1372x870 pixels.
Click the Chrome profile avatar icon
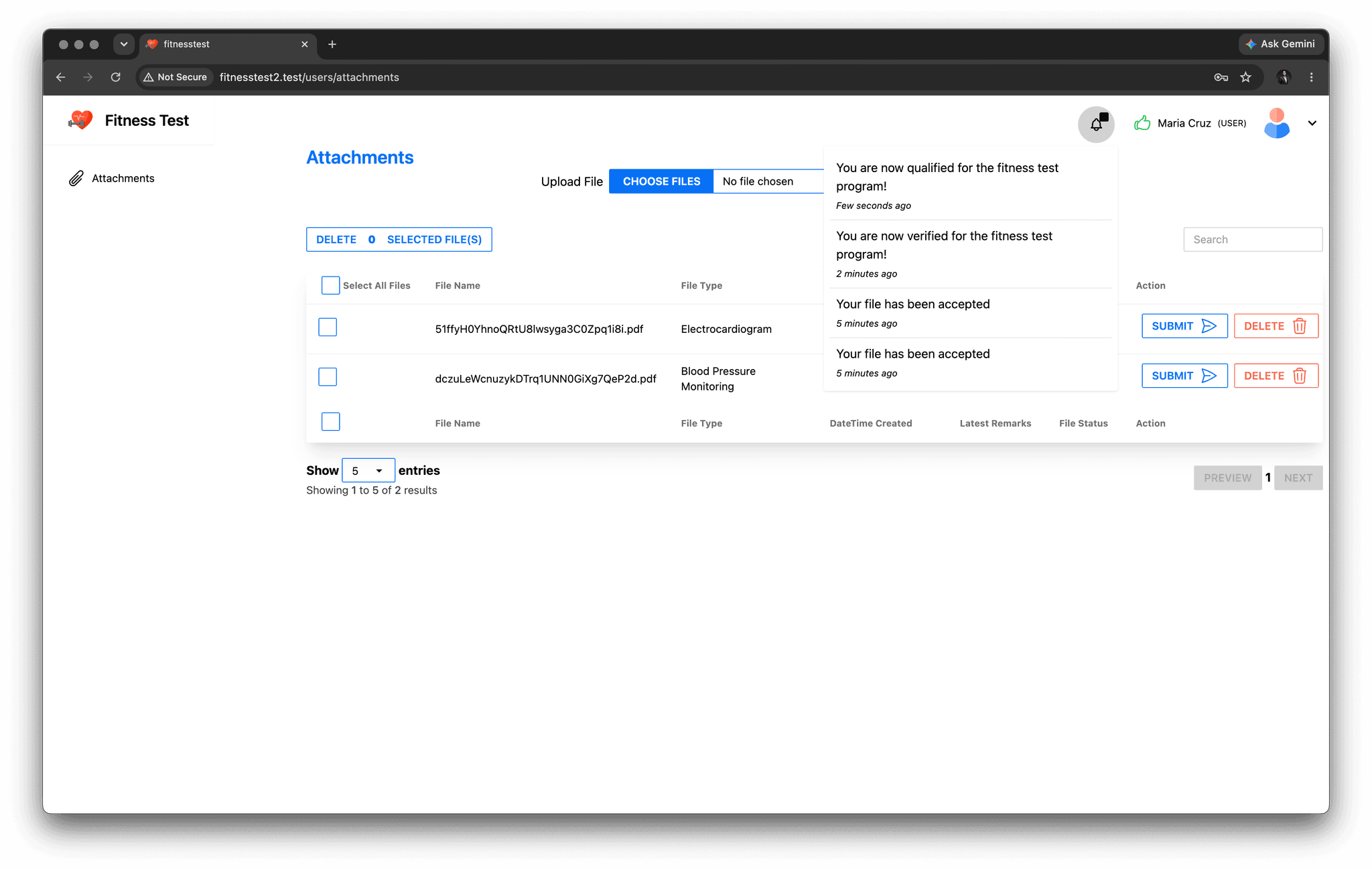[1284, 77]
